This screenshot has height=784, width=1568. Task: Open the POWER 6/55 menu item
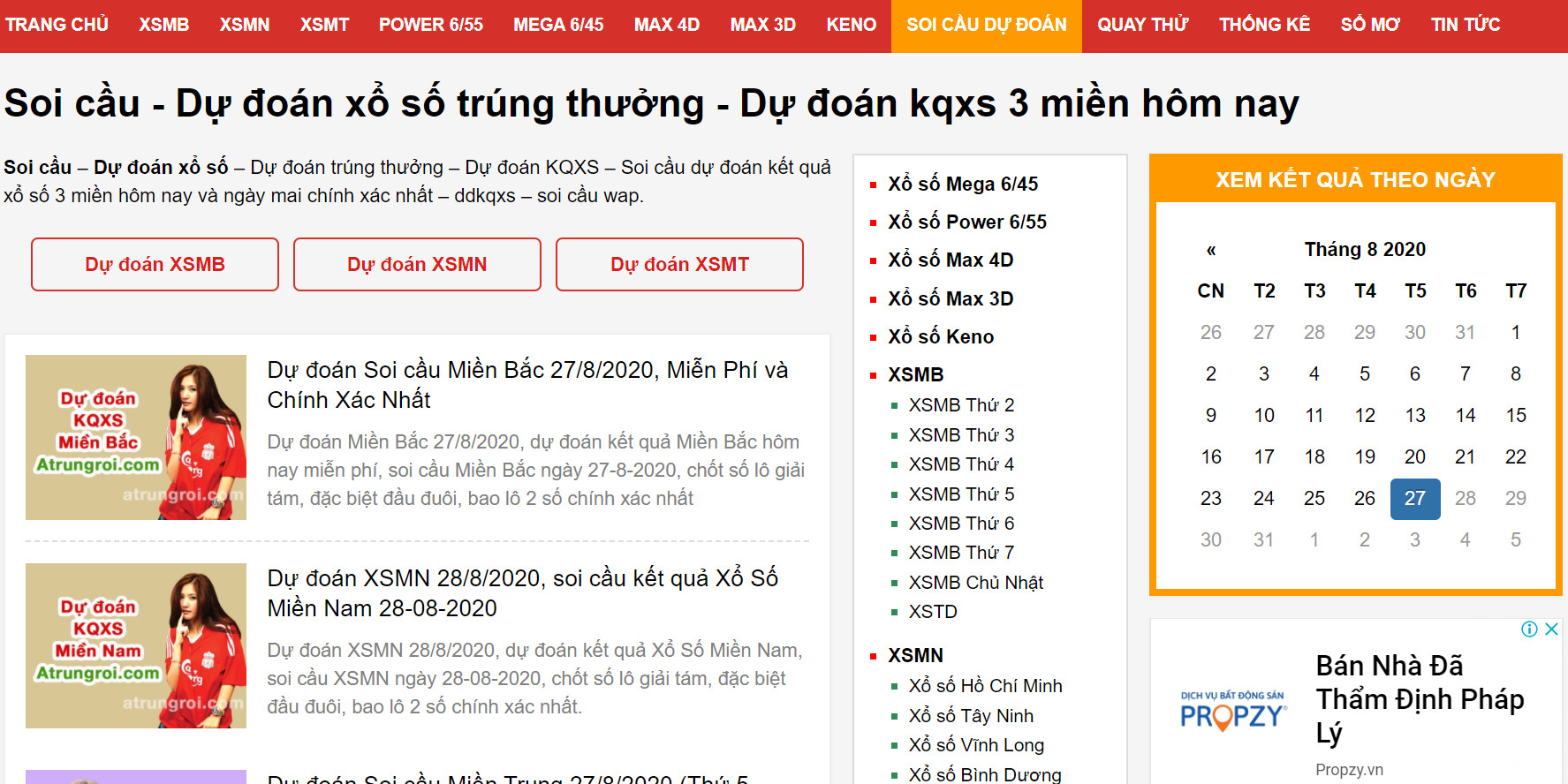tap(430, 25)
